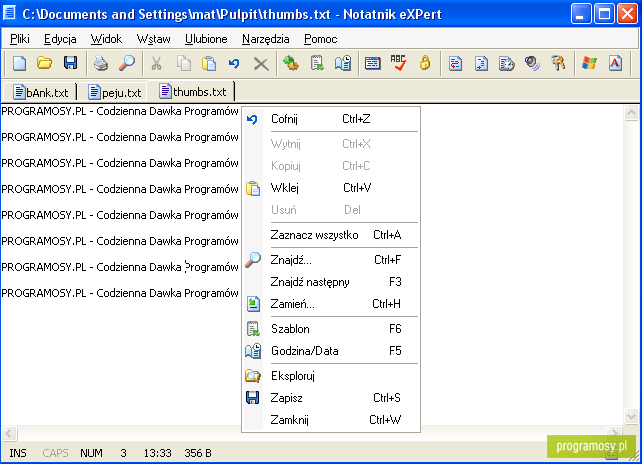Click the 356 B file size value

(x=198, y=453)
